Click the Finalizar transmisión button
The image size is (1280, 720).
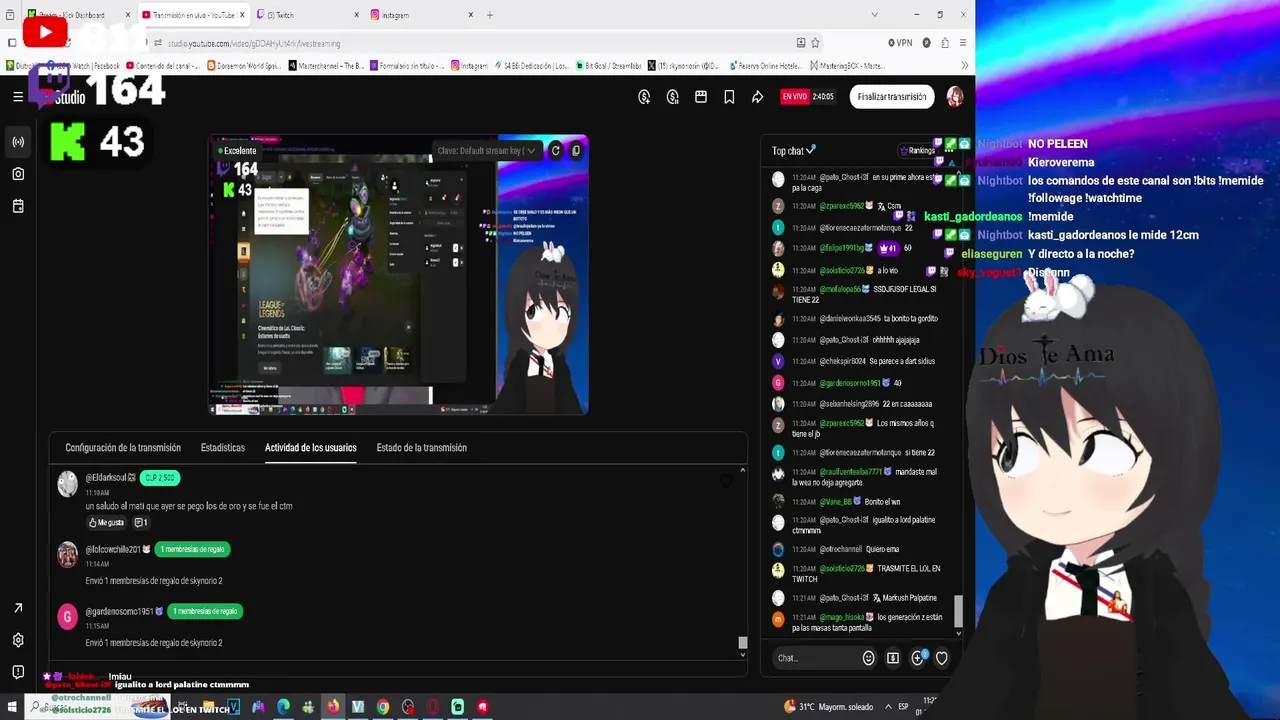pos(892,97)
